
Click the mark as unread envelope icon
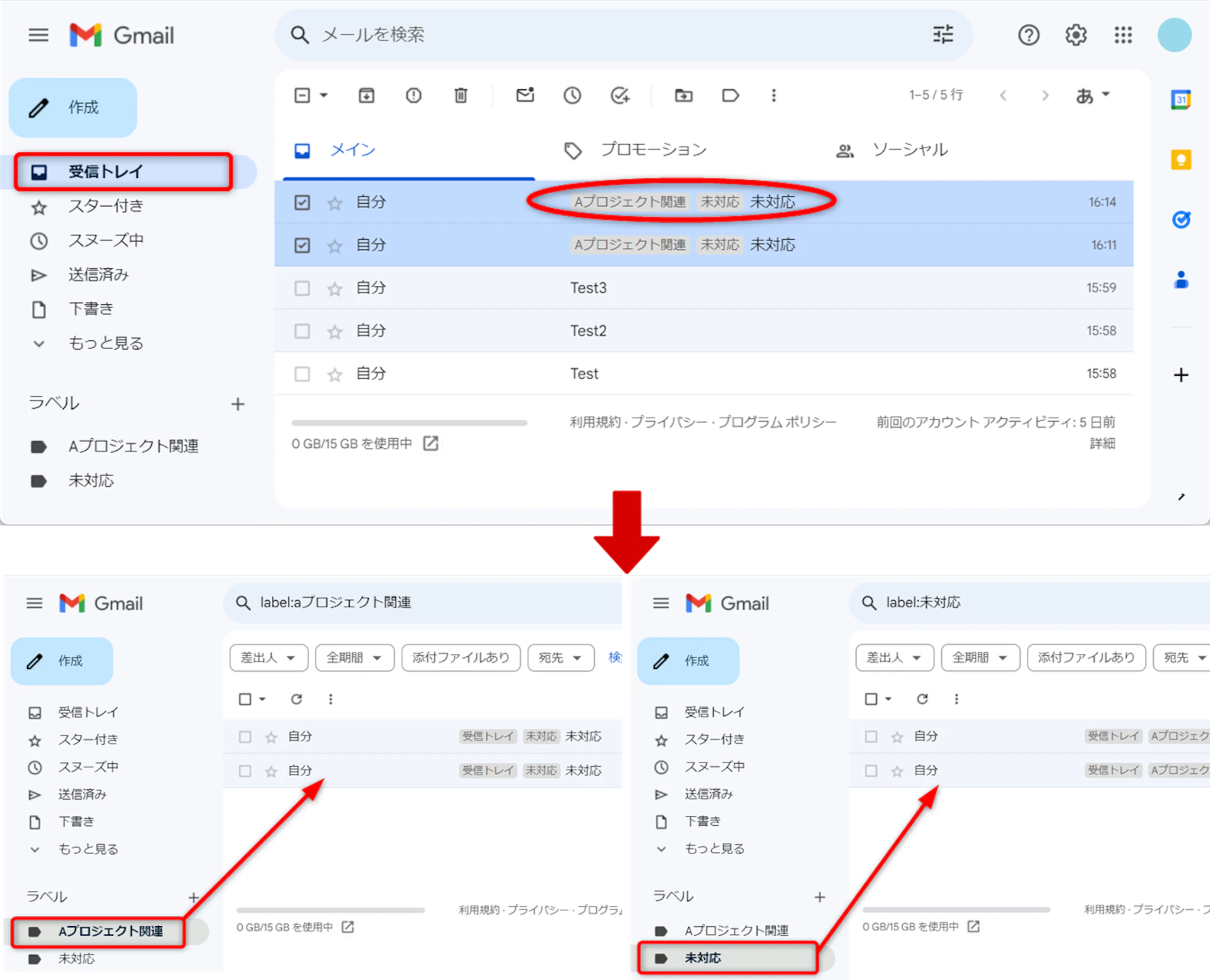coord(525,95)
